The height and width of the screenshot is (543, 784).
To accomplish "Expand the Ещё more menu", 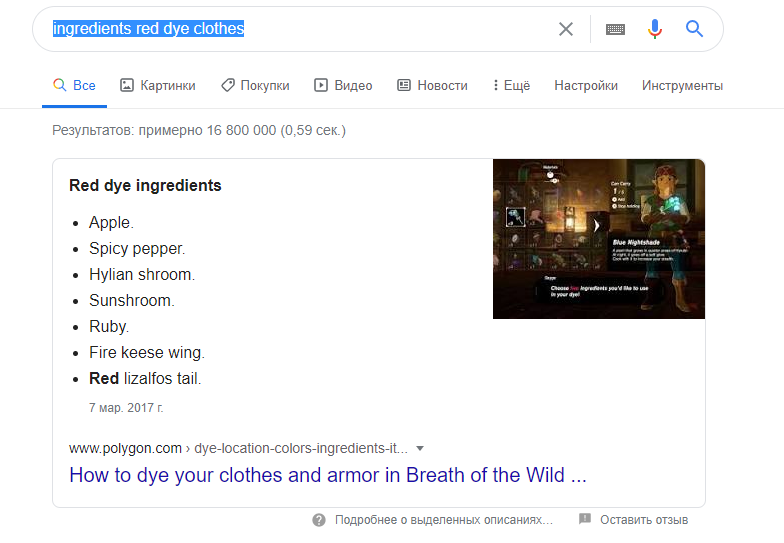I will pyautogui.click(x=511, y=86).
